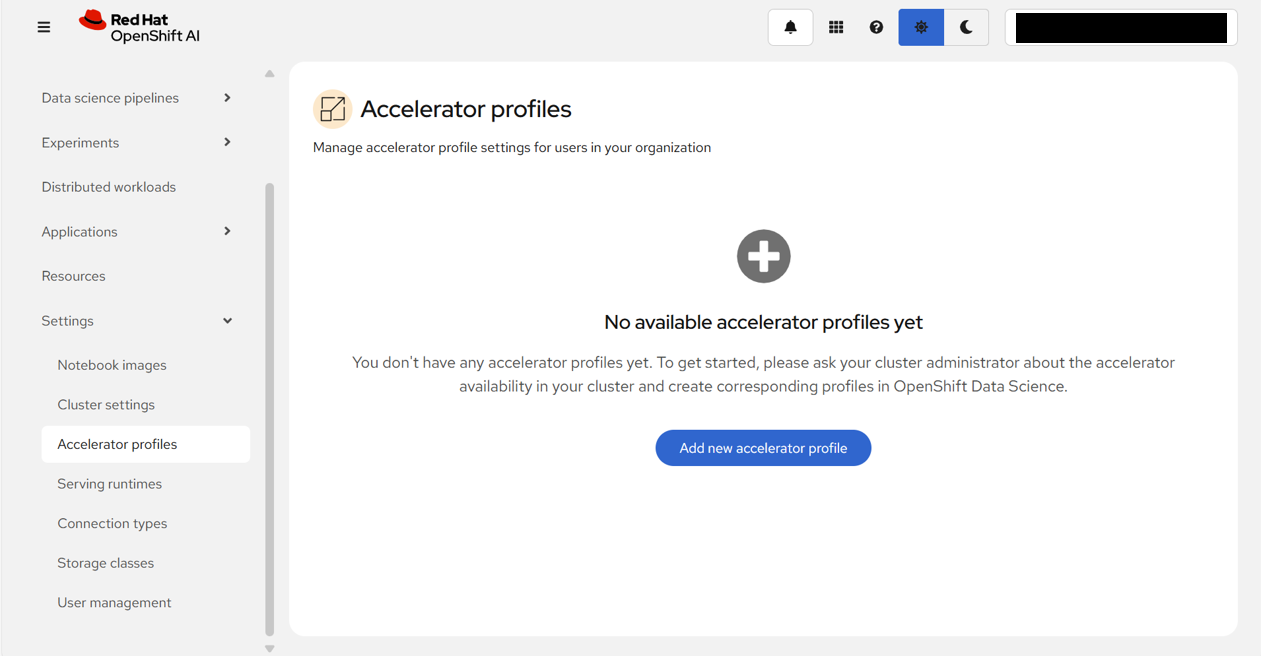Screen dimensions: 1261x656
Task: Open Cluster settings
Action: 146,405
